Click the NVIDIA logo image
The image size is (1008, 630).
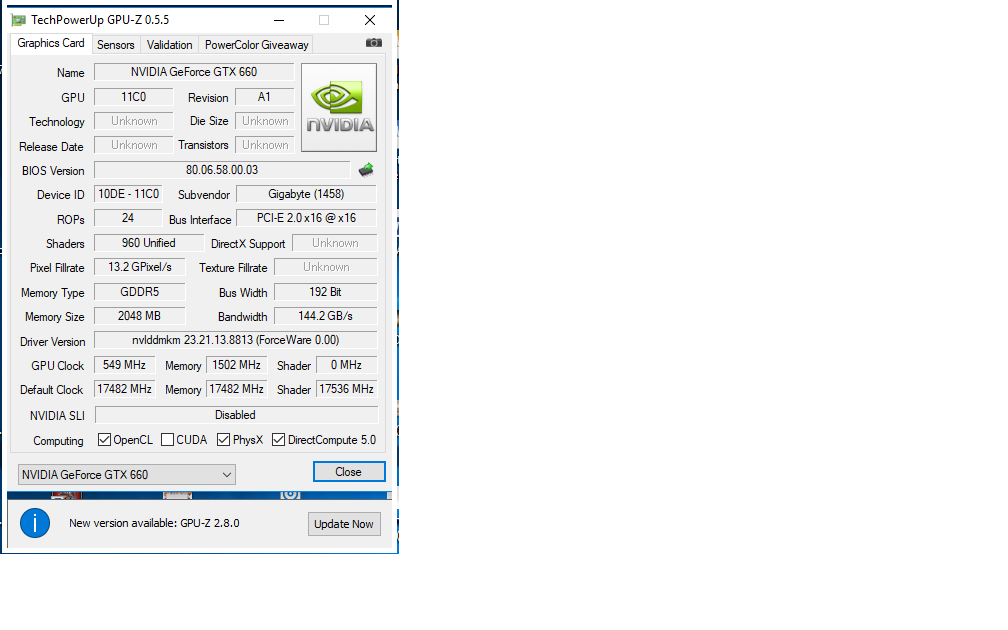(339, 107)
